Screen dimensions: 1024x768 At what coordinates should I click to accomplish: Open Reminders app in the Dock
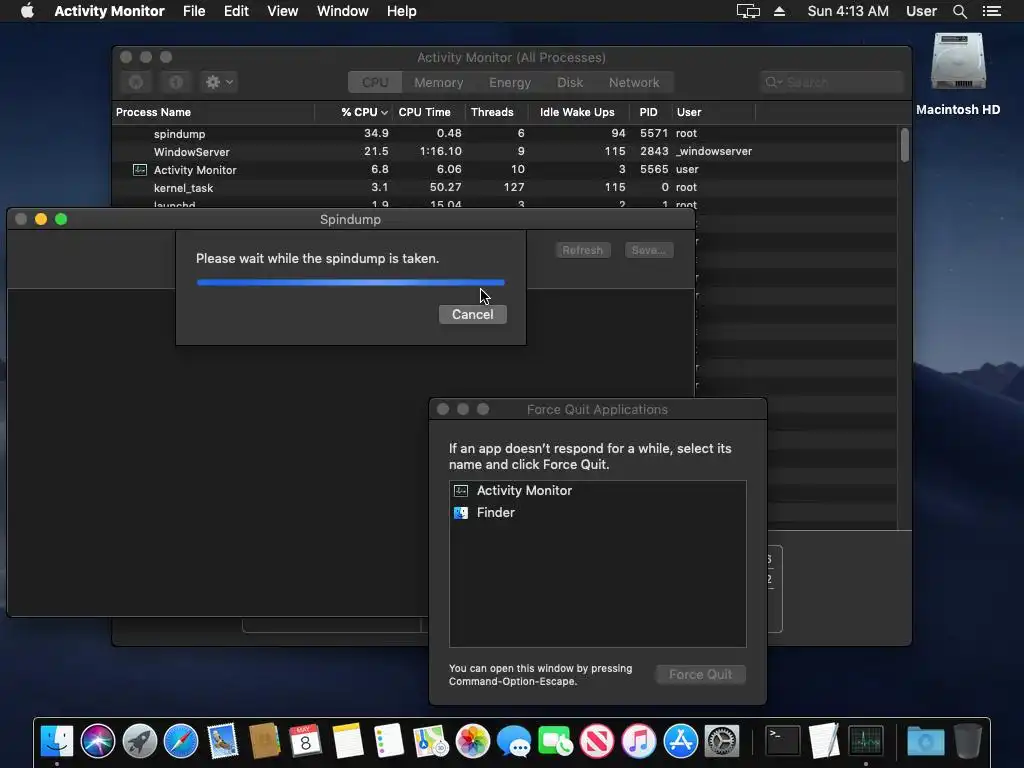click(x=389, y=741)
